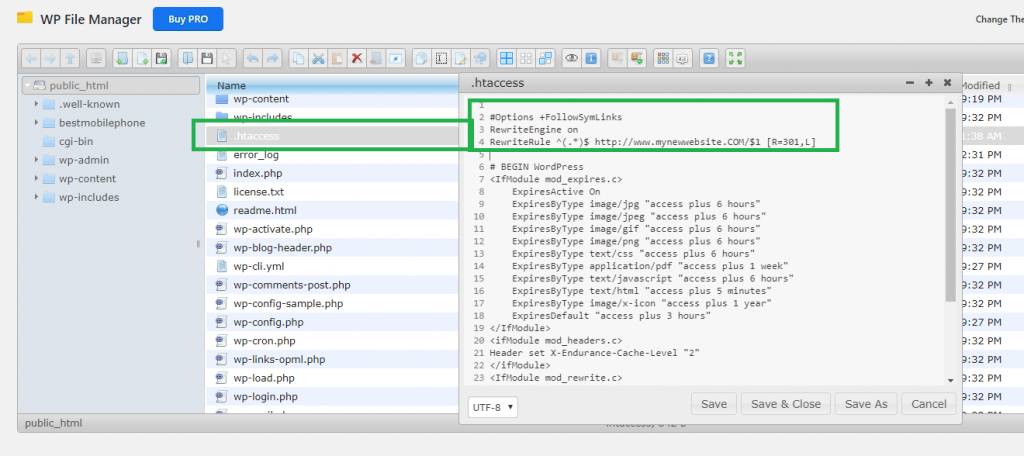Click the duplicate files icon

[421, 58]
